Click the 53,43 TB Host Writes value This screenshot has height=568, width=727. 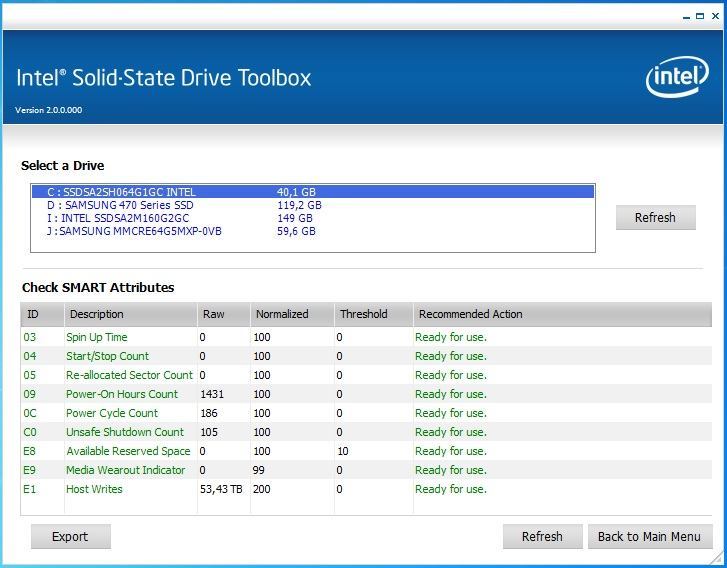[x=221, y=489]
